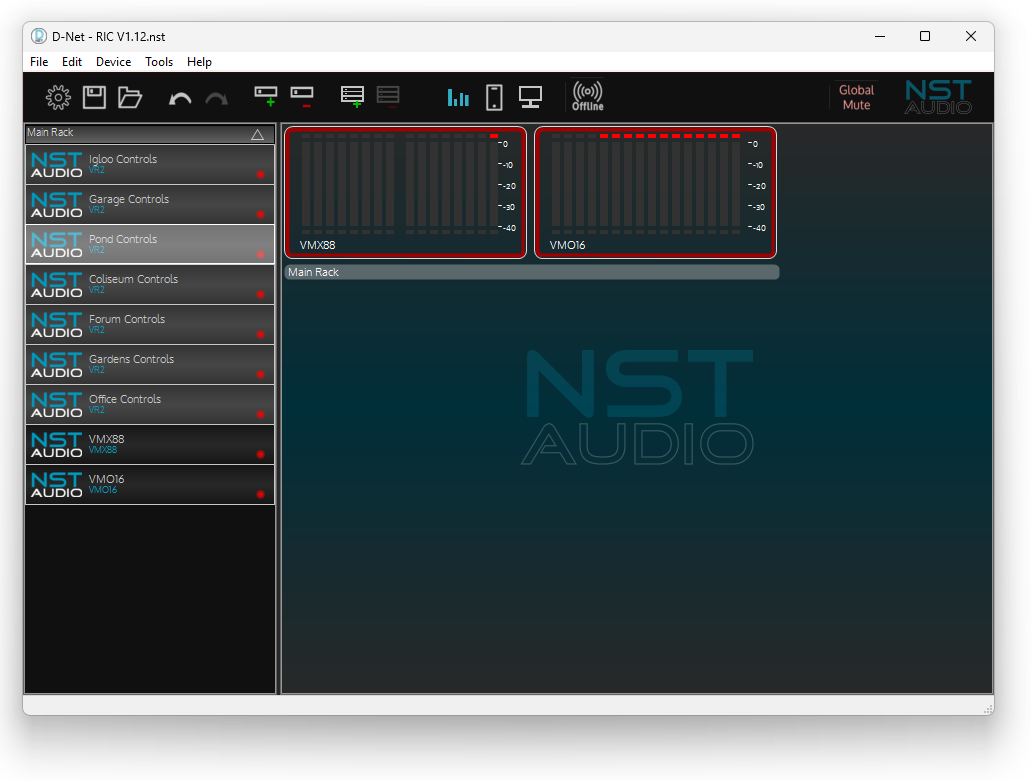Select Coliseum Controls in the device list
The image size is (1031, 780).
coord(150,284)
